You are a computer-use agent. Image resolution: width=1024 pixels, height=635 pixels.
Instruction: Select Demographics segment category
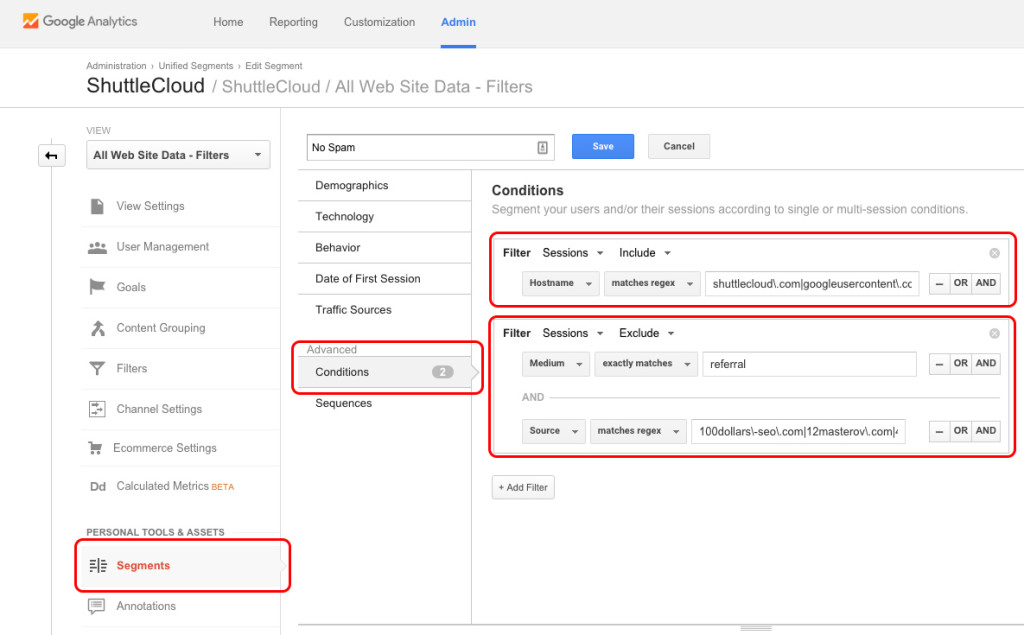[385, 186]
